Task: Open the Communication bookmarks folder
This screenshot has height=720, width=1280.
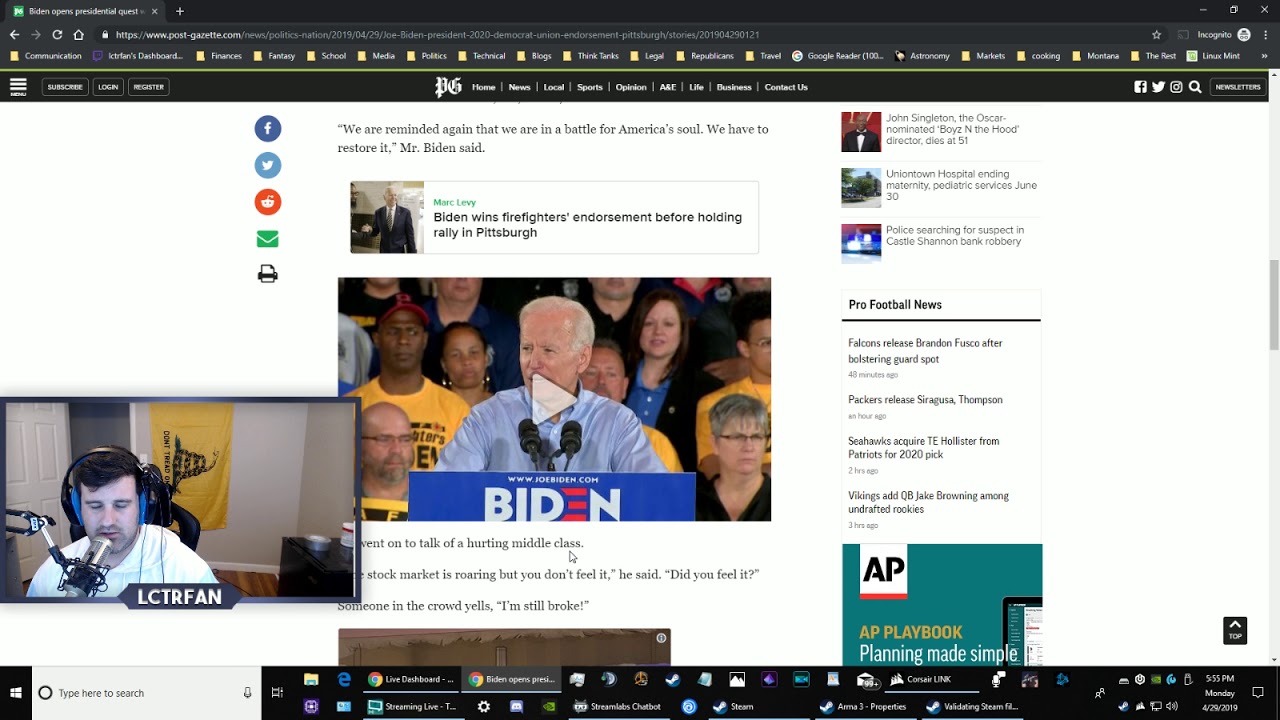Action: pos(45,56)
